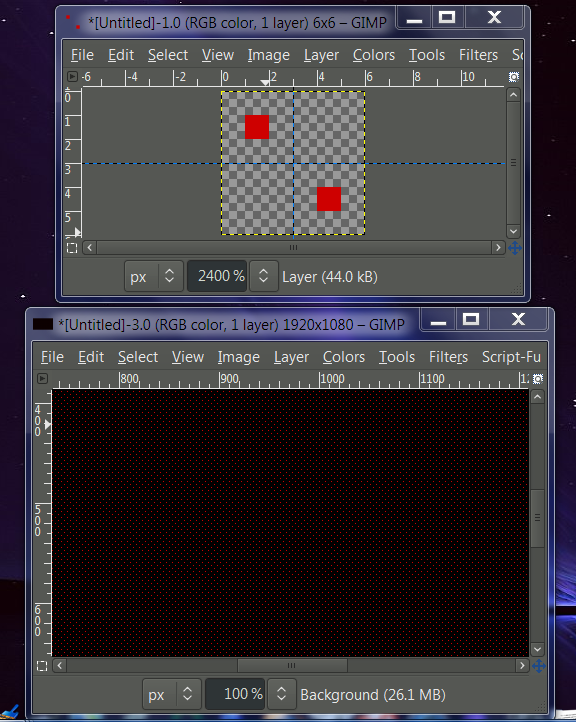Click the GIMP icon in 6x6 title bar
This screenshot has height=722, width=576.
73,22
